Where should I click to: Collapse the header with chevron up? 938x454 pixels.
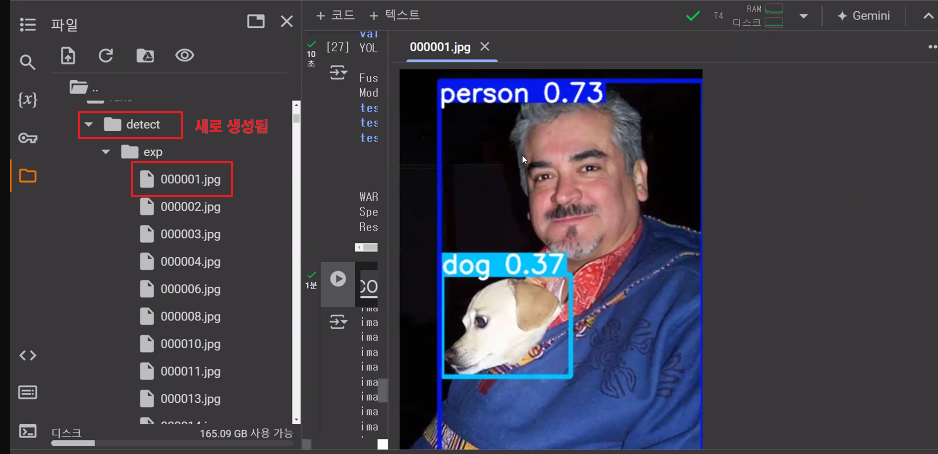click(928, 16)
